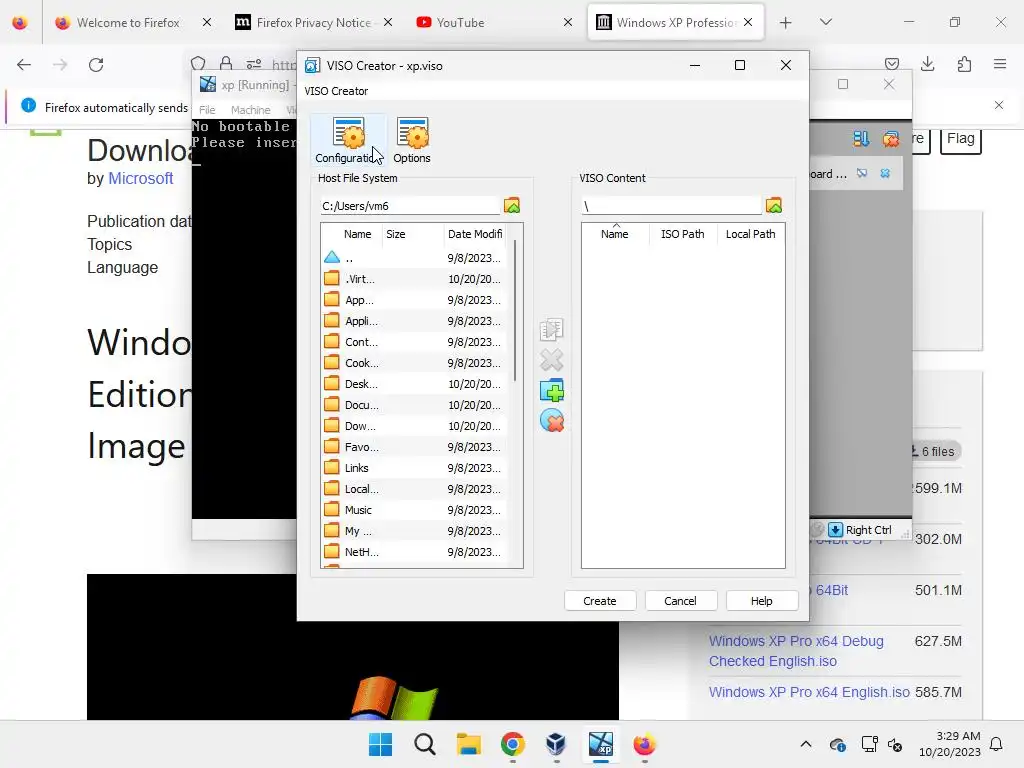Go back in Firefox
The image size is (1024, 768).
pos(24,65)
